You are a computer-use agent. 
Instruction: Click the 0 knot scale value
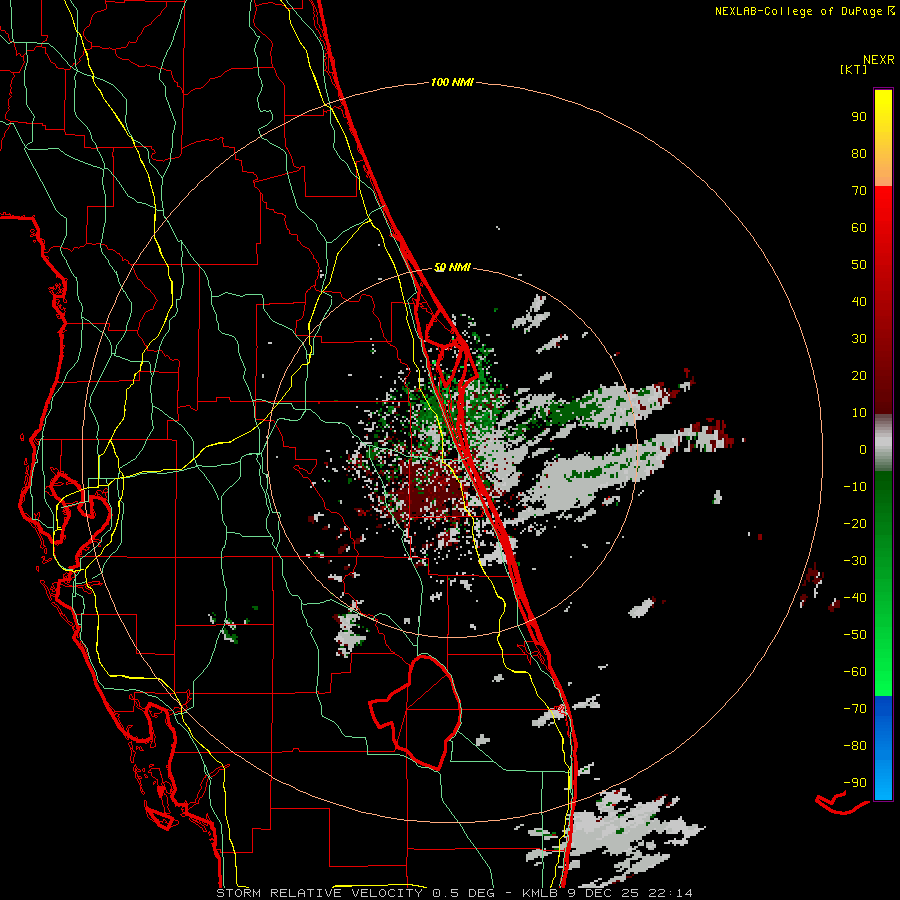coord(863,449)
